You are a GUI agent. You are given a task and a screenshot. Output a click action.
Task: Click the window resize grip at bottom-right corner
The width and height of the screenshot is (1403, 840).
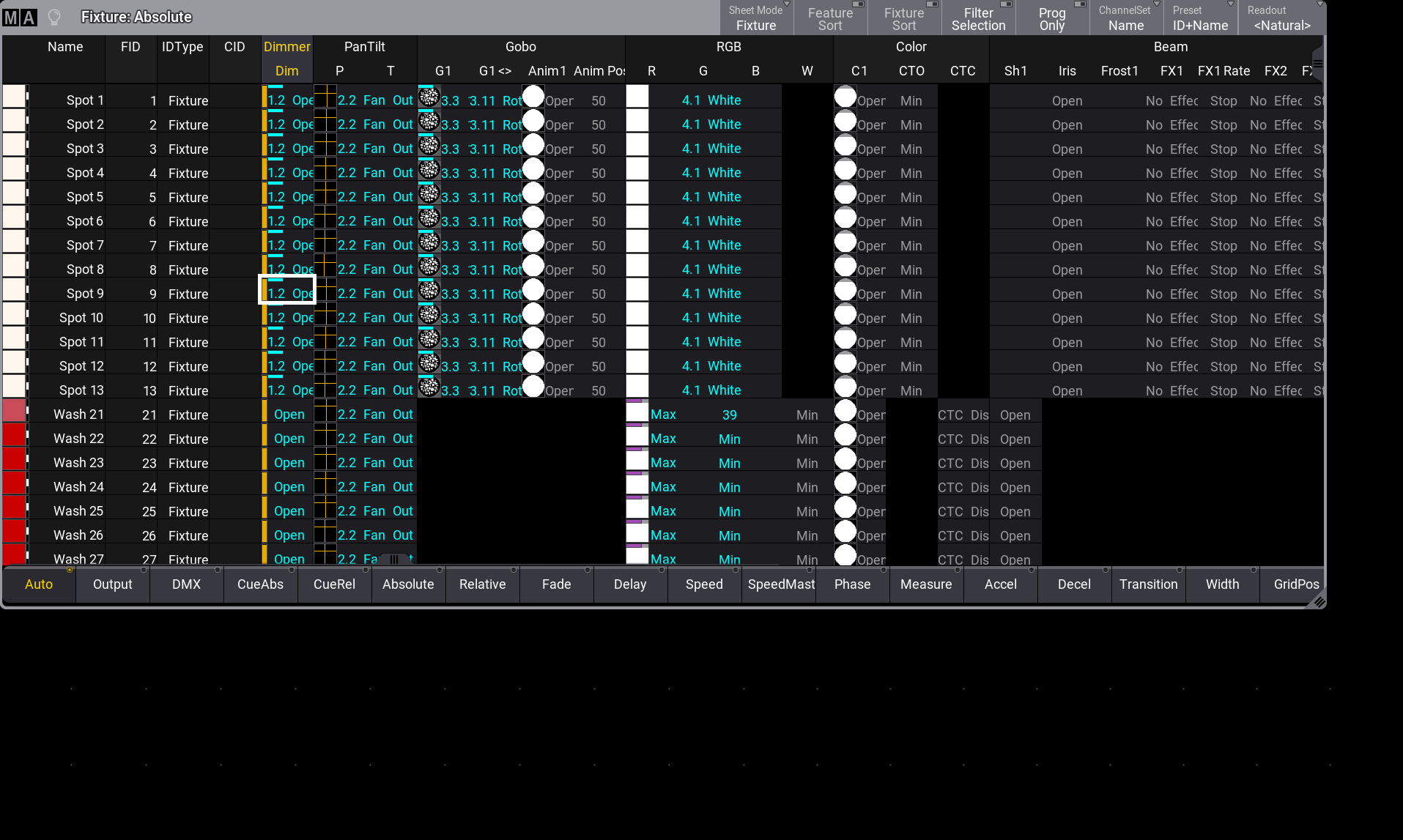click(x=1318, y=601)
